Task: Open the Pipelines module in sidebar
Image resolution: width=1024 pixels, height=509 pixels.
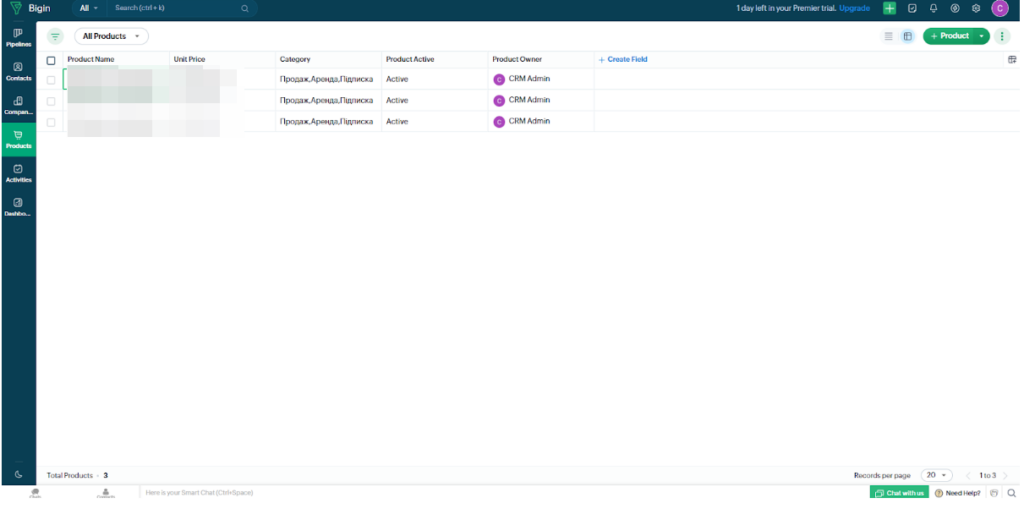Action: tap(18, 37)
